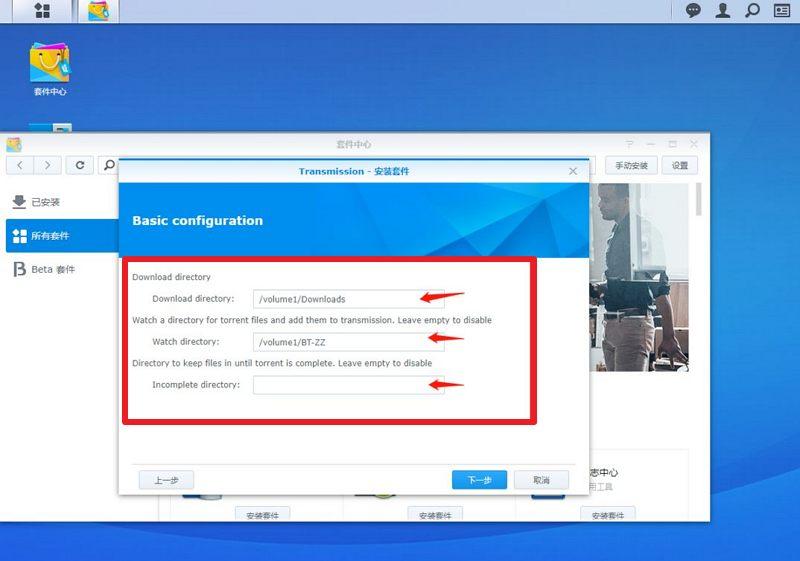Screen dimensions: 800x561
Task: Switch to Package Center taskbar icon
Action: (x=98, y=11)
